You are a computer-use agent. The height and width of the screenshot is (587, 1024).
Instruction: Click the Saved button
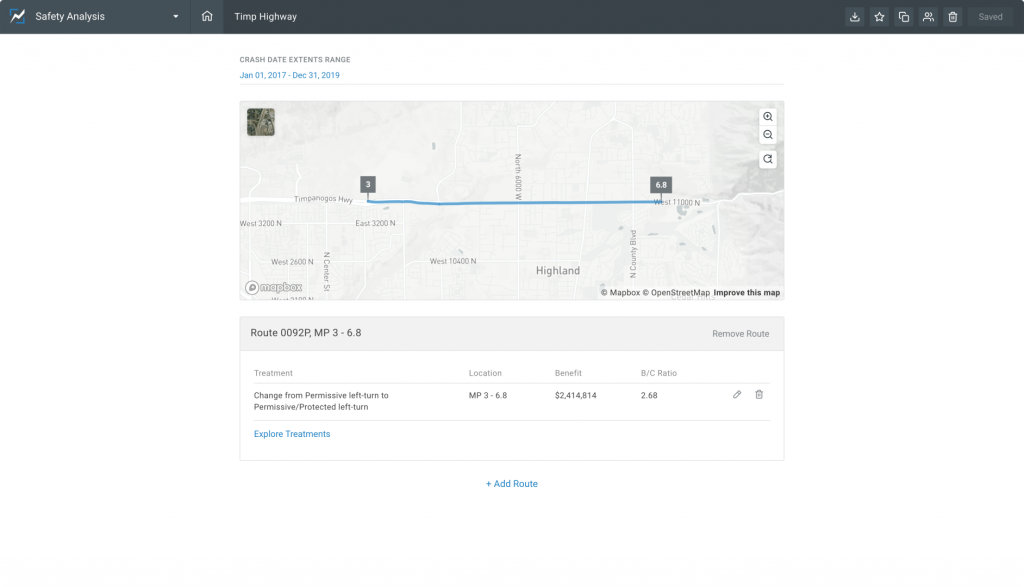990,17
